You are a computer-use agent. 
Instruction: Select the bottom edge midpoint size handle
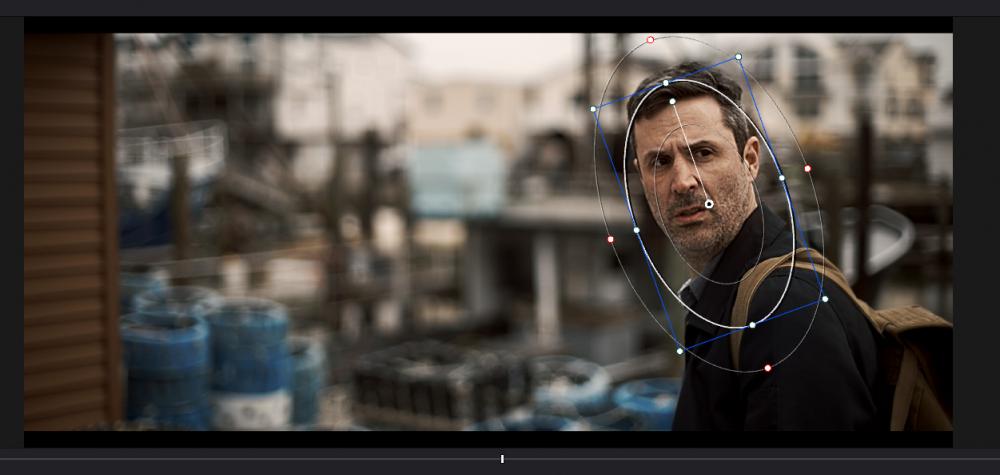pyautogui.click(x=752, y=325)
